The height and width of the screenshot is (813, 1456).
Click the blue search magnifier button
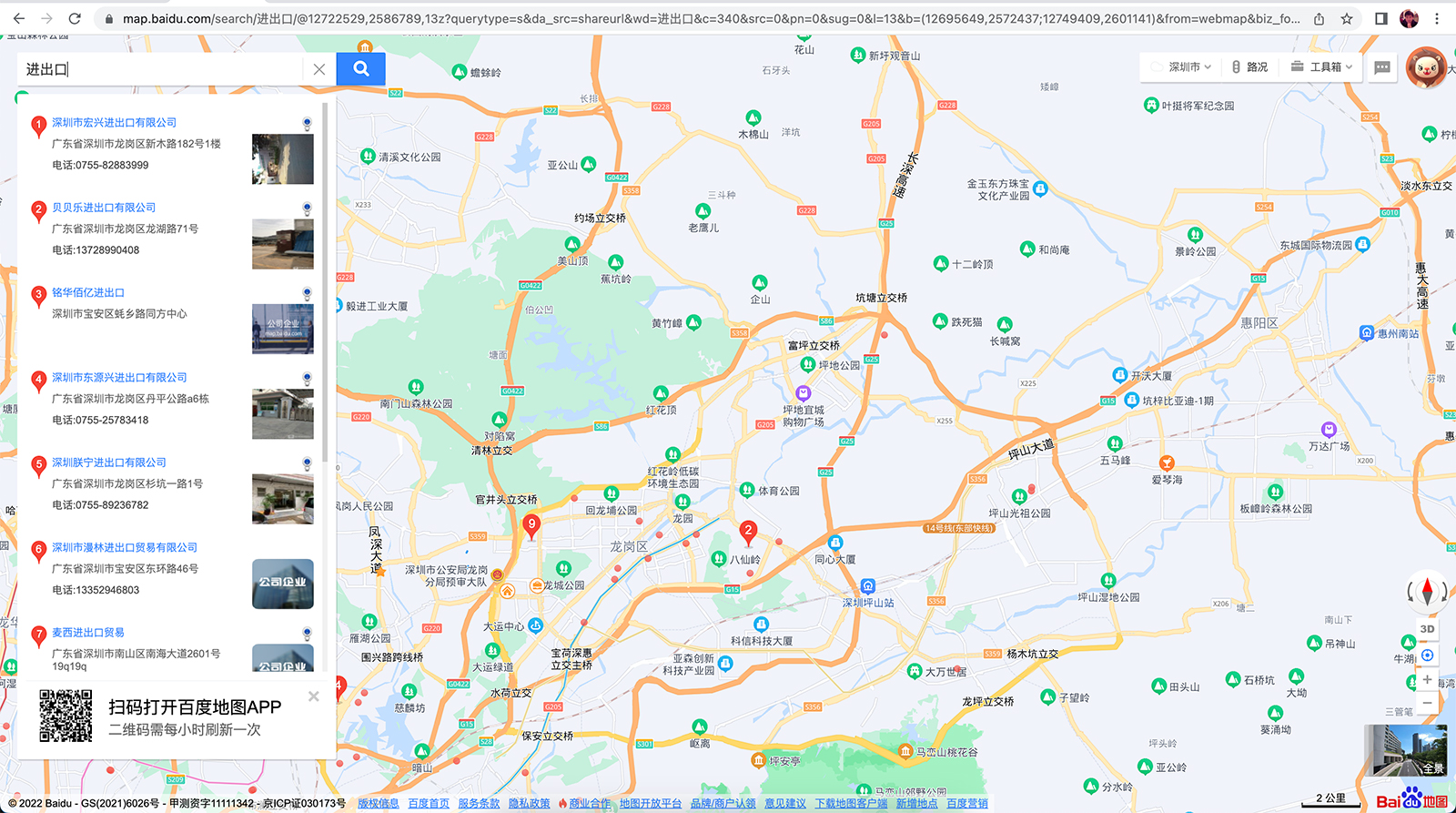coord(361,69)
